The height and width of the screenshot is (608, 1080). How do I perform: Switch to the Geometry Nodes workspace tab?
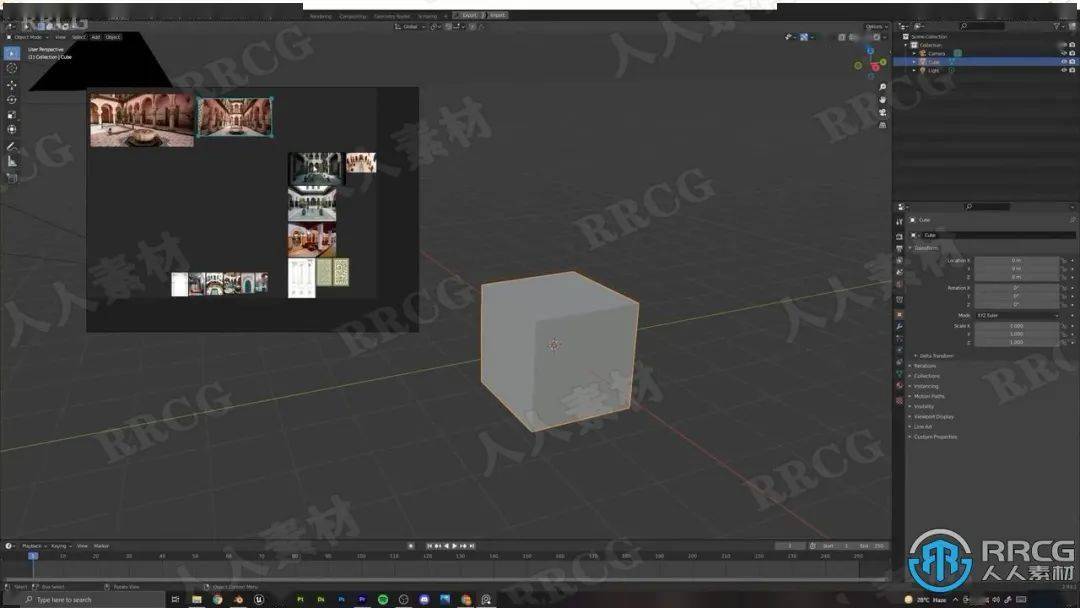(x=392, y=16)
